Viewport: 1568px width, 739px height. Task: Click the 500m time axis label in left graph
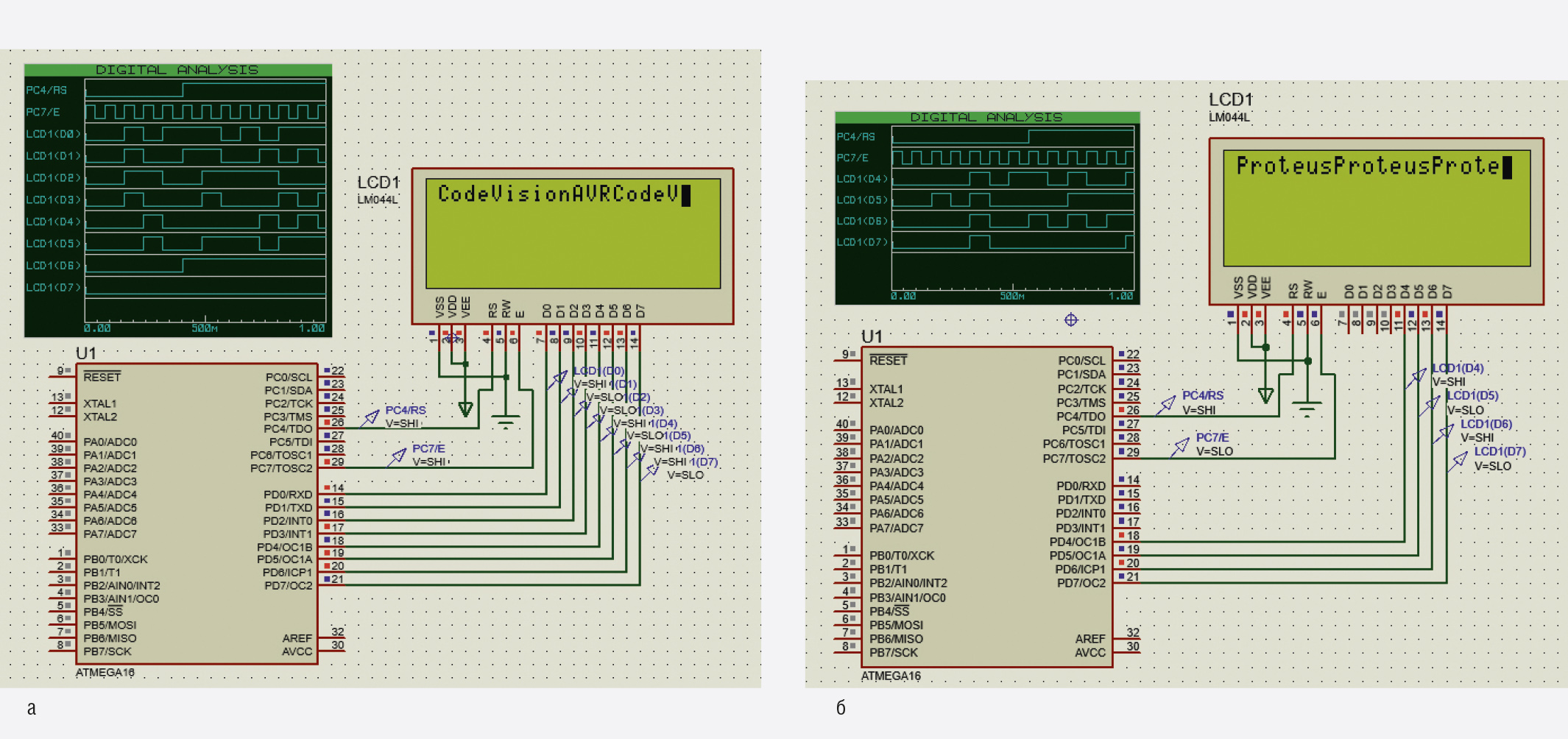[x=205, y=328]
